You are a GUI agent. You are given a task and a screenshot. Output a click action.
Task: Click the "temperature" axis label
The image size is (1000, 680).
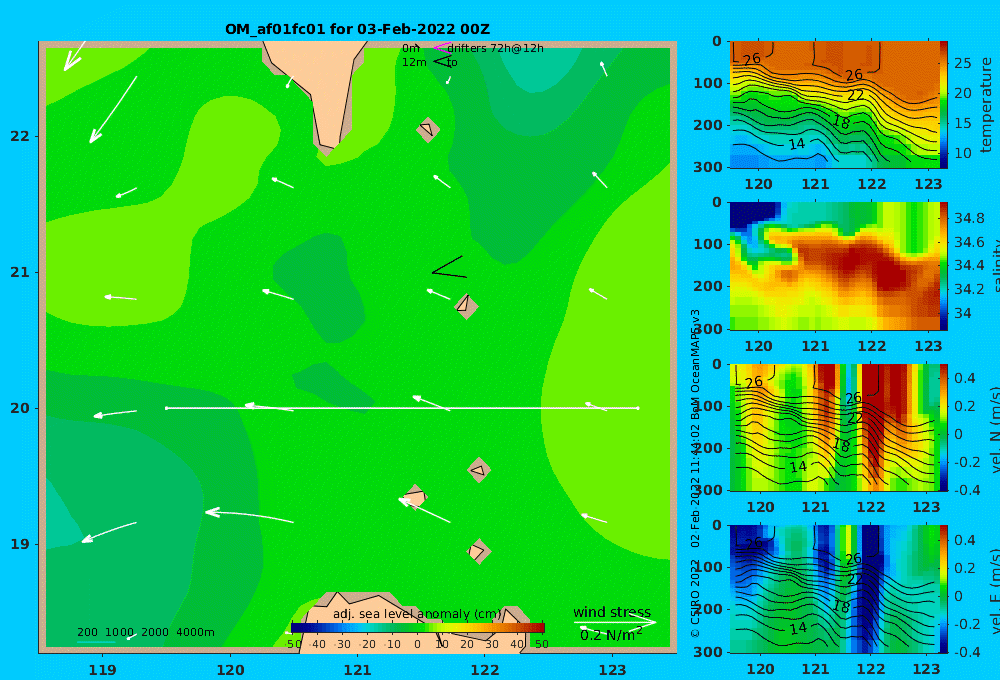(x=987, y=105)
